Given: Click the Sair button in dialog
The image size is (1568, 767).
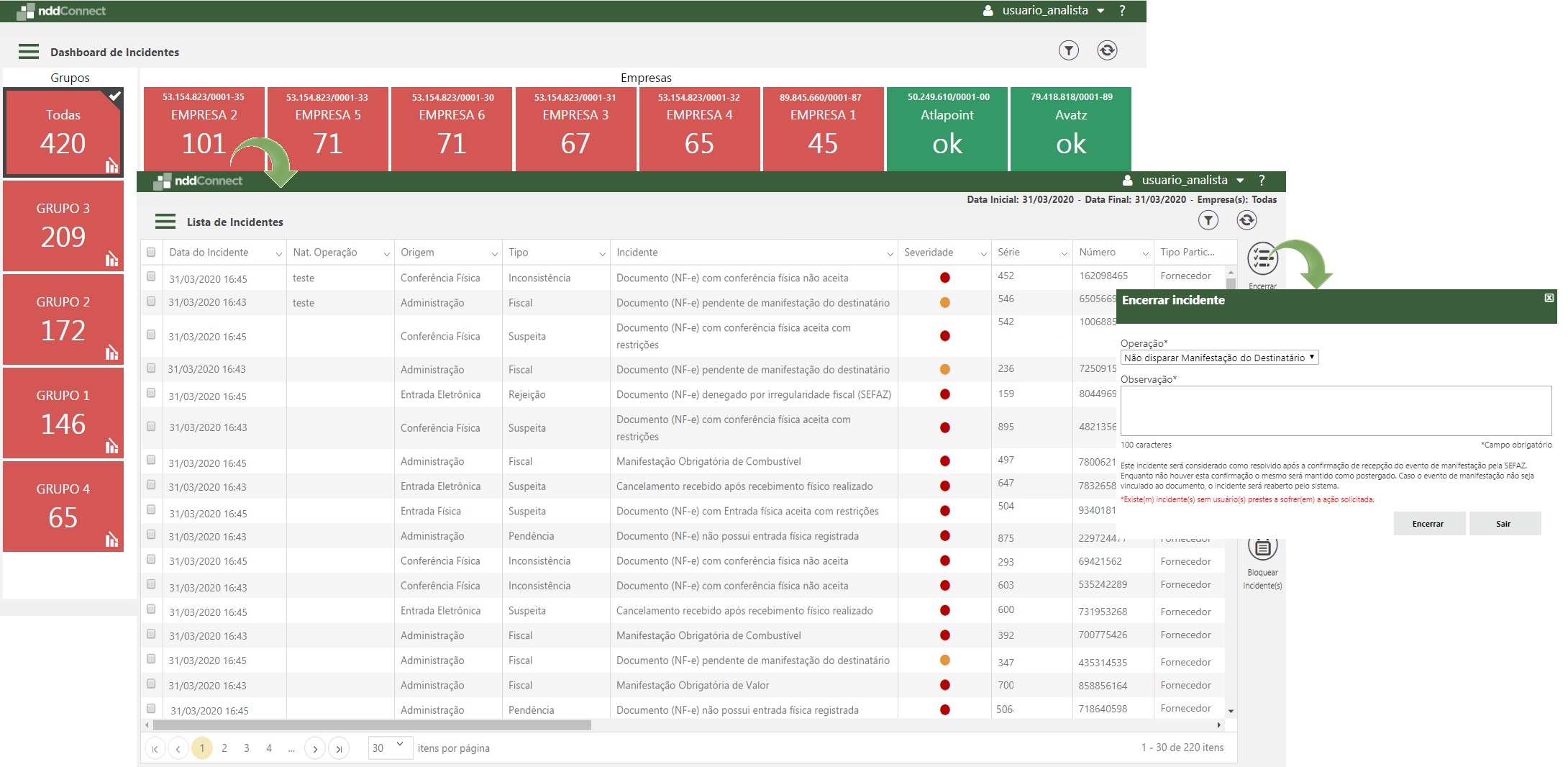Looking at the screenshot, I should [x=1504, y=524].
